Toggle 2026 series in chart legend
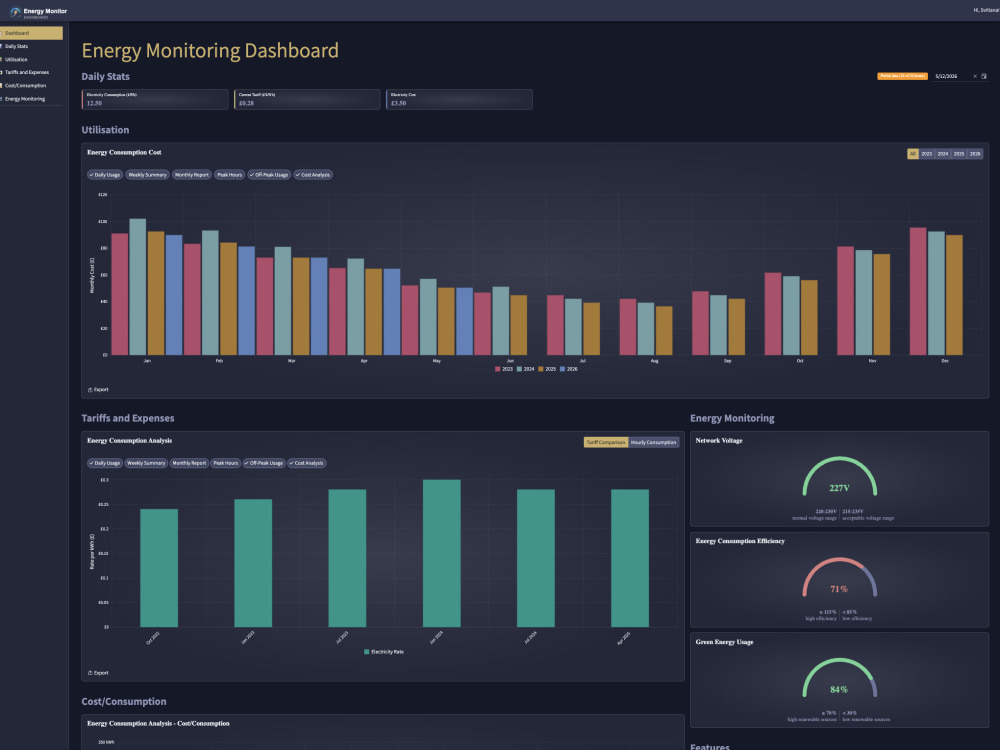 click(x=569, y=369)
